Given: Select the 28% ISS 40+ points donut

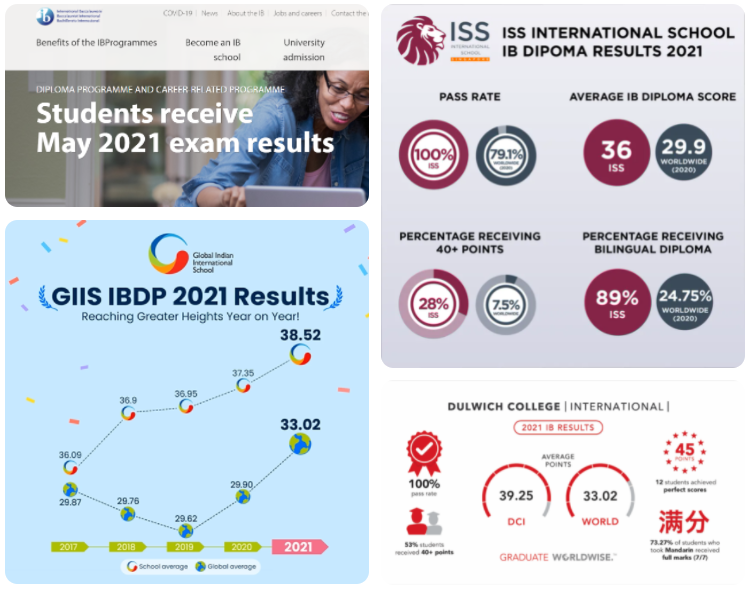Looking at the screenshot, I should point(433,304).
